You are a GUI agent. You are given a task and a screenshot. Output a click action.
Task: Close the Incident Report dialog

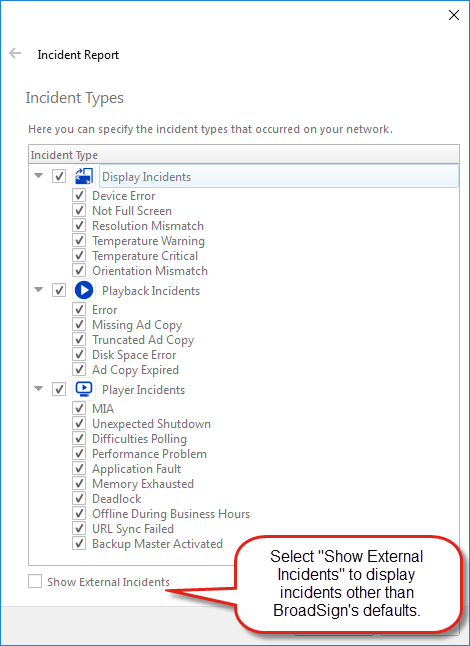tap(454, 15)
